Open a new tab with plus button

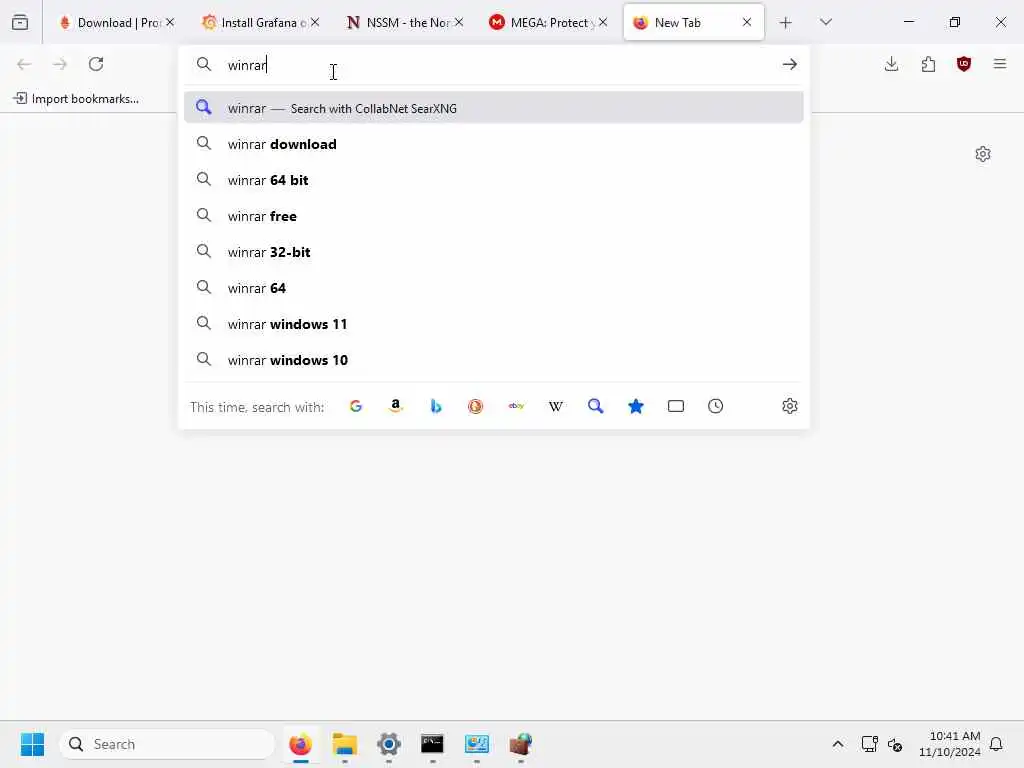pos(786,23)
